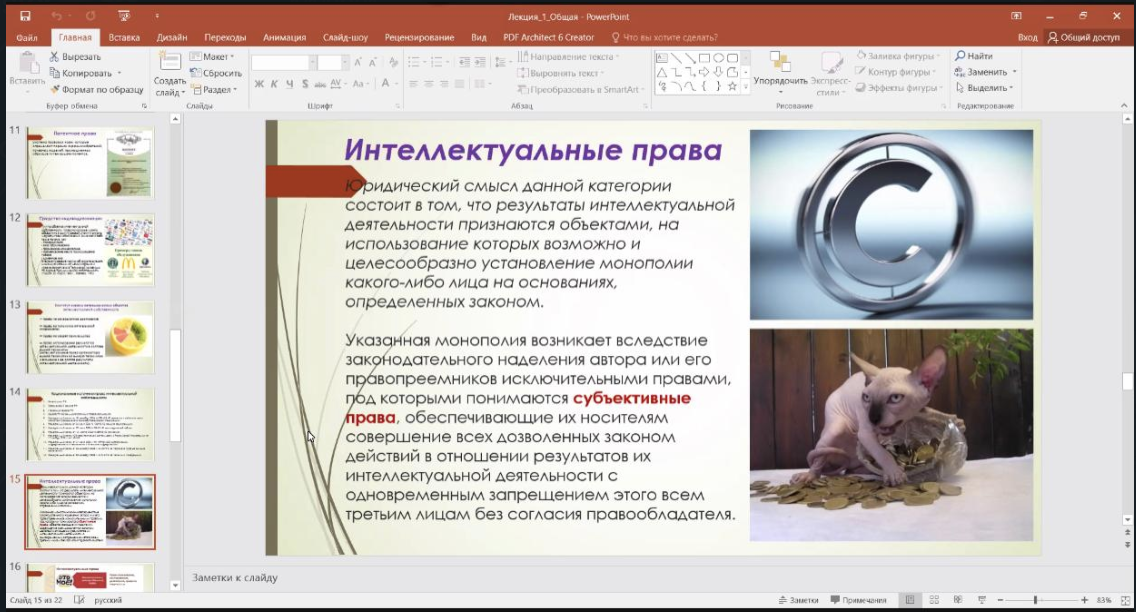Select the triangle shape in shapes gallery
The image size is (1136, 612).
(x=661, y=72)
